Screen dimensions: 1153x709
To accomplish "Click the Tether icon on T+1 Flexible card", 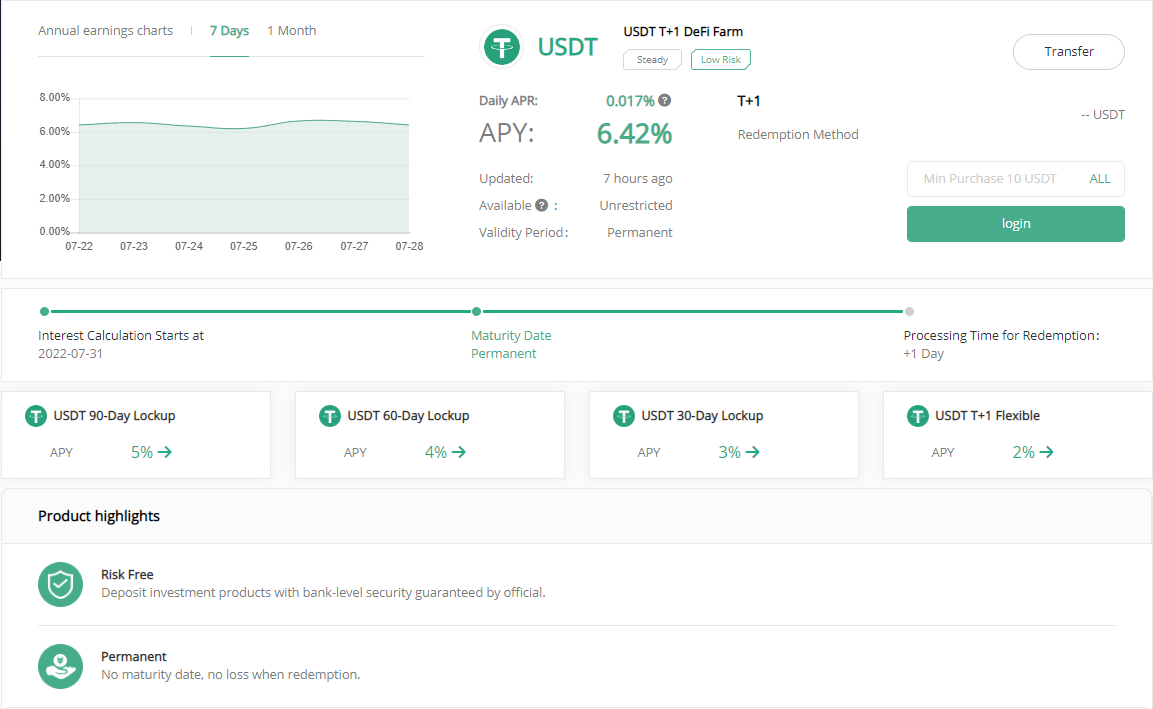I will [918, 416].
